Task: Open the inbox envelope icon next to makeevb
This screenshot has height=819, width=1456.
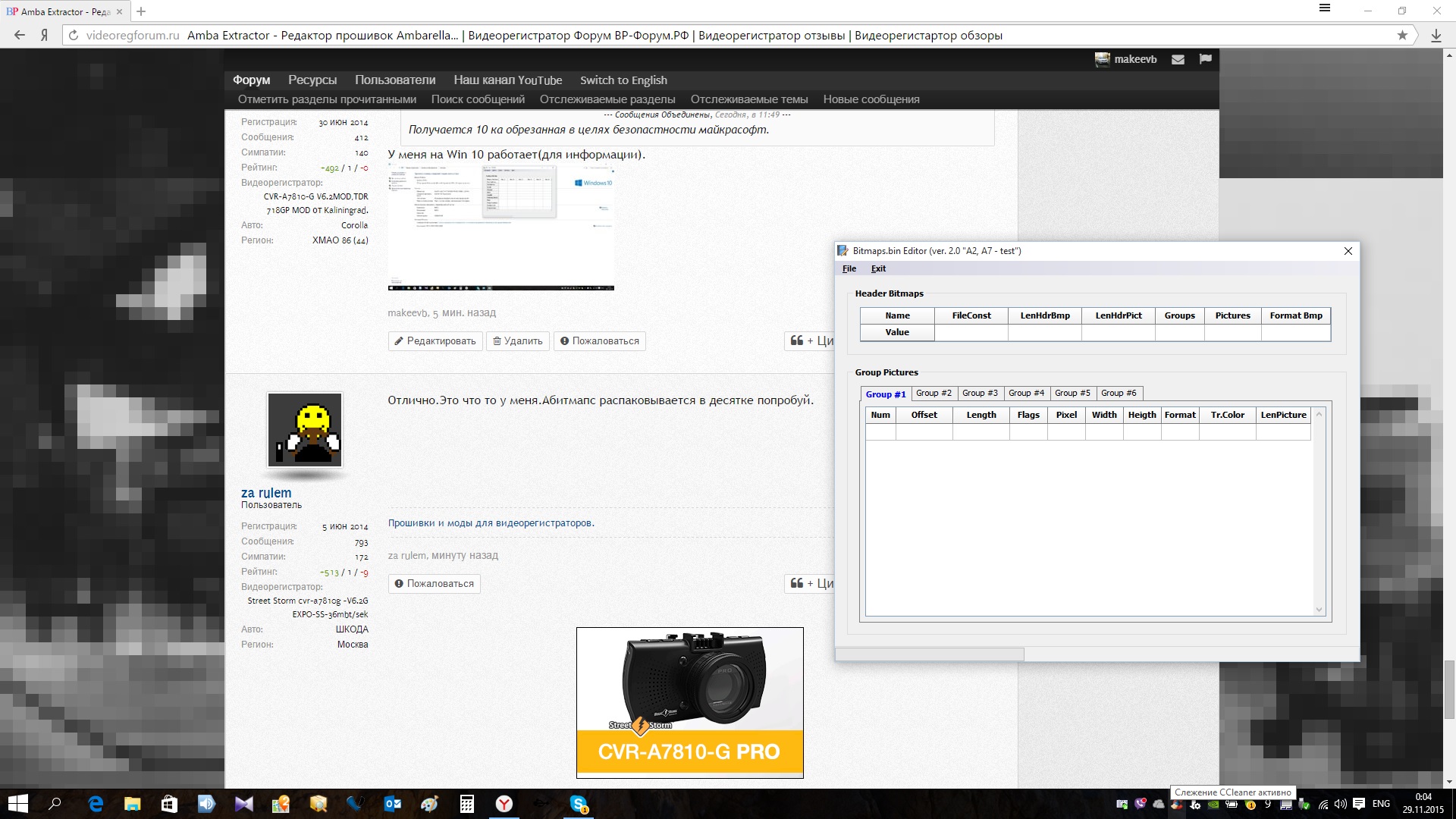Action: click(1178, 59)
